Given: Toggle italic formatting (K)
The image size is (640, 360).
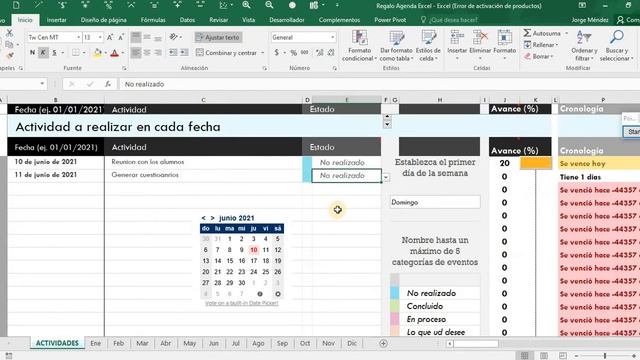Looking at the screenshot, I should [43, 53].
